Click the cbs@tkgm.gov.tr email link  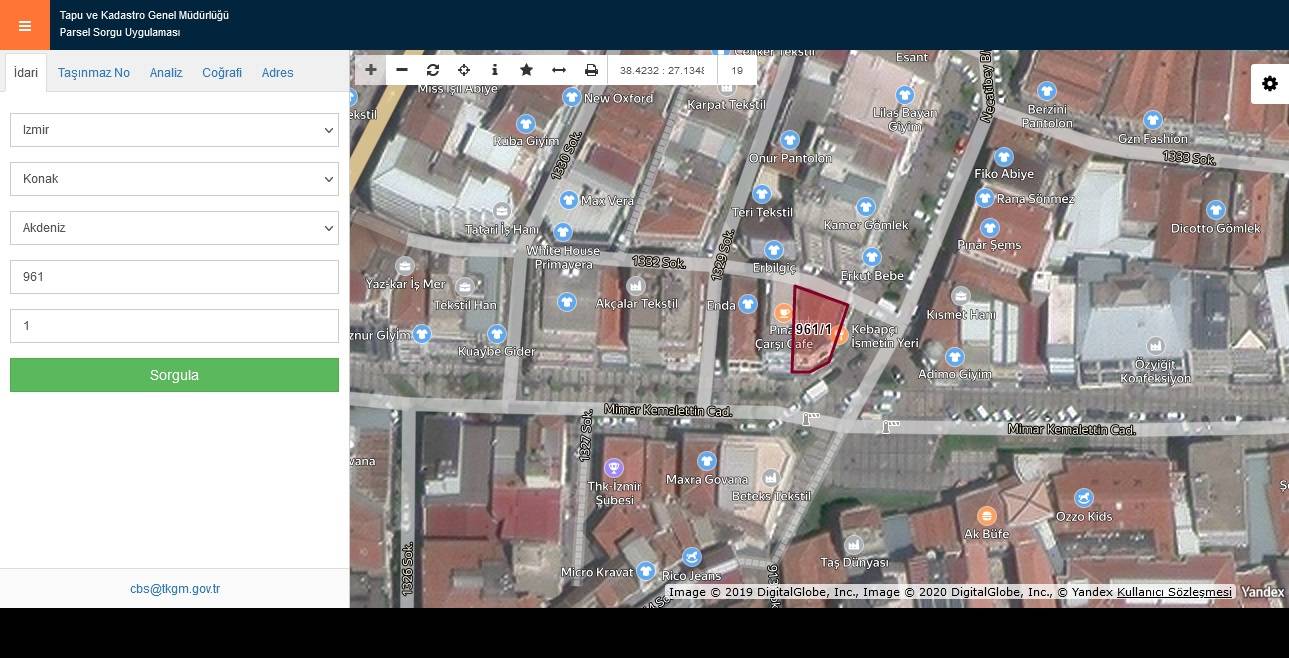click(175, 589)
